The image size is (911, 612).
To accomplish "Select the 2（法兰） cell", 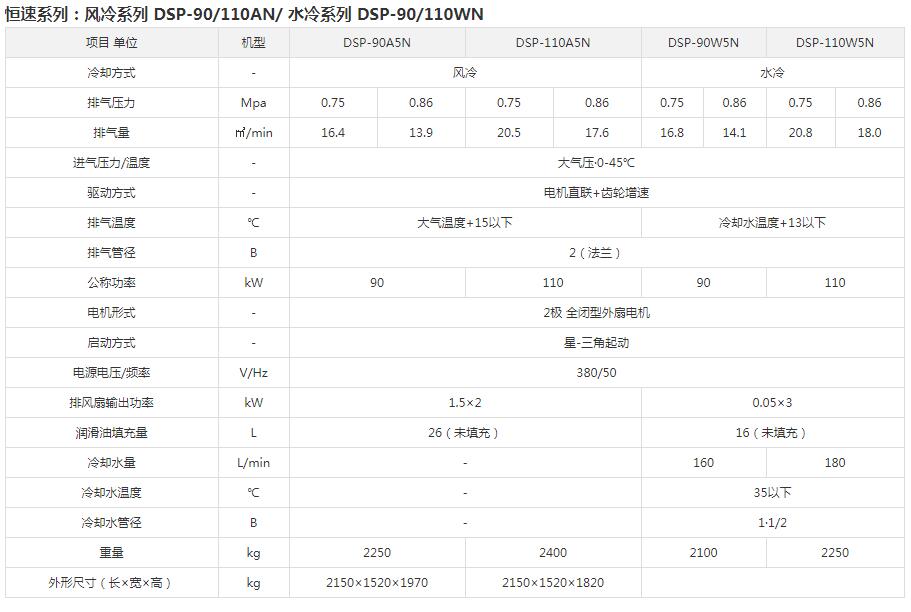I will click(x=596, y=253).
